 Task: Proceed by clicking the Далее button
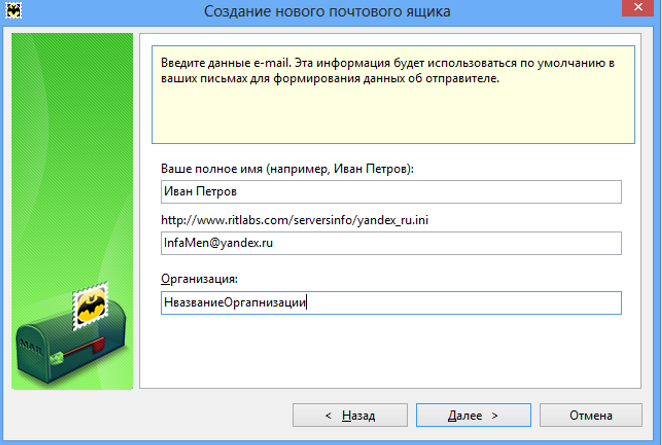coord(473,415)
